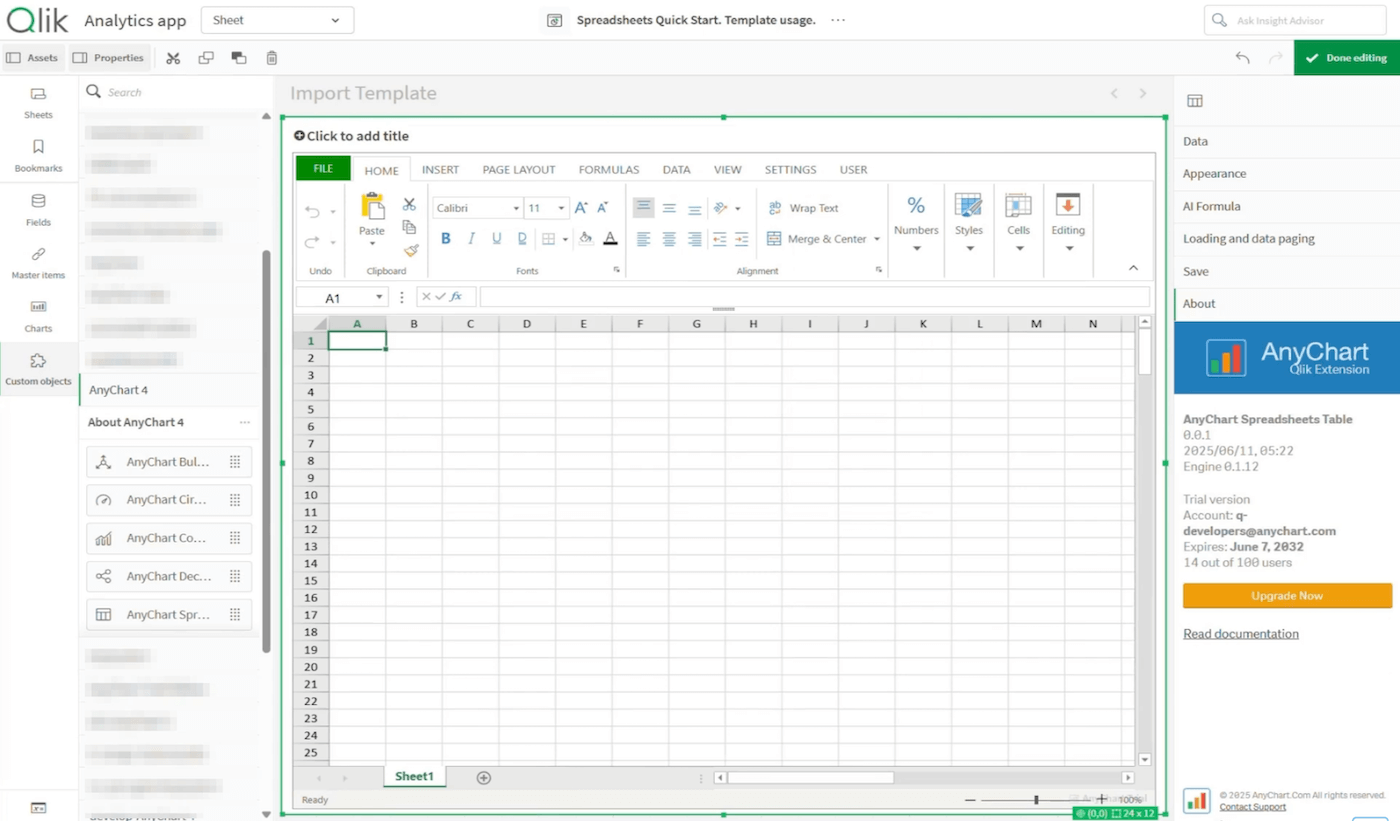Apply italic formatting in Fonts group
The width and height of the screenshot is (1400, 821).
coord(471,239)
